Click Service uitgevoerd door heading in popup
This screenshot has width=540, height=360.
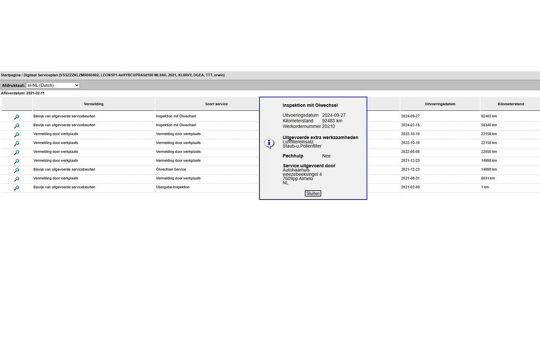[x=309, y=165]
